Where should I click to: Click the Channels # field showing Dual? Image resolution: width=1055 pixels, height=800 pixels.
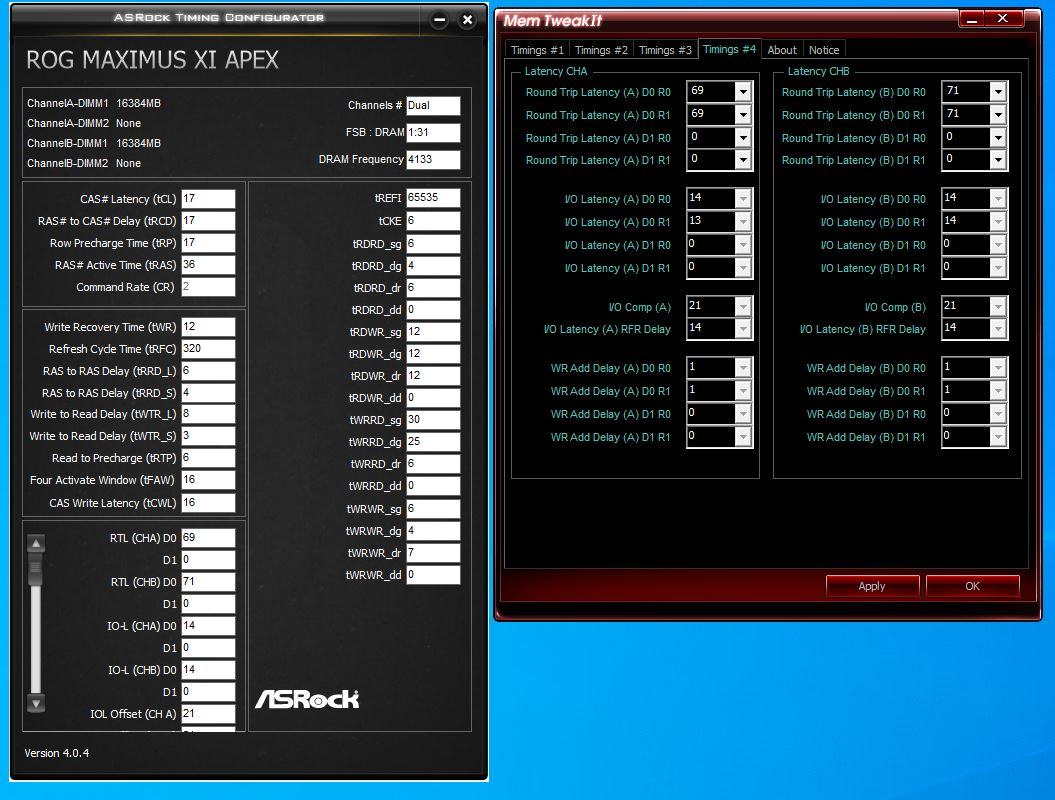pos(433,106)
